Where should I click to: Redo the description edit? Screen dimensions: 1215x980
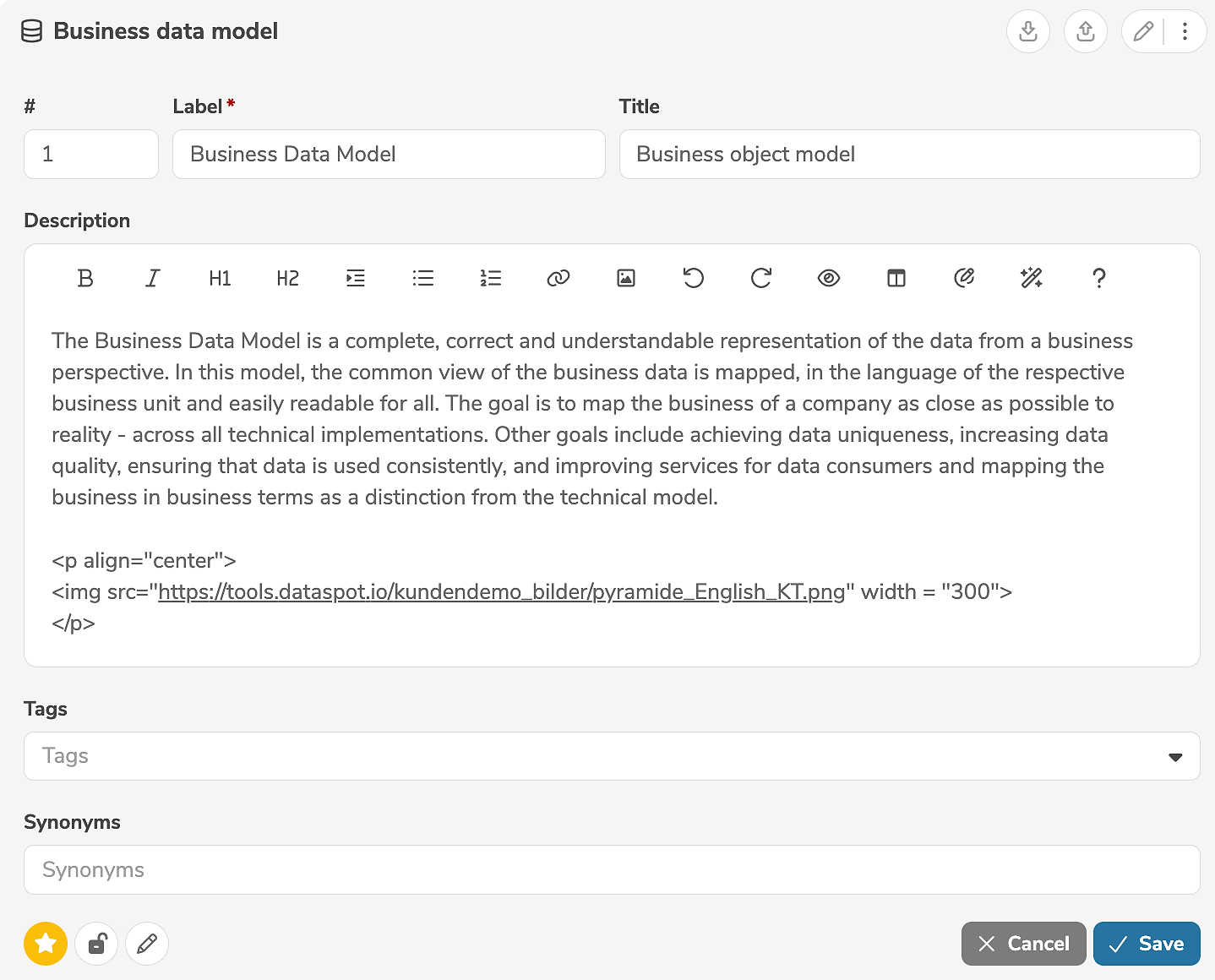pyautogui.click(x=761, y=278)
